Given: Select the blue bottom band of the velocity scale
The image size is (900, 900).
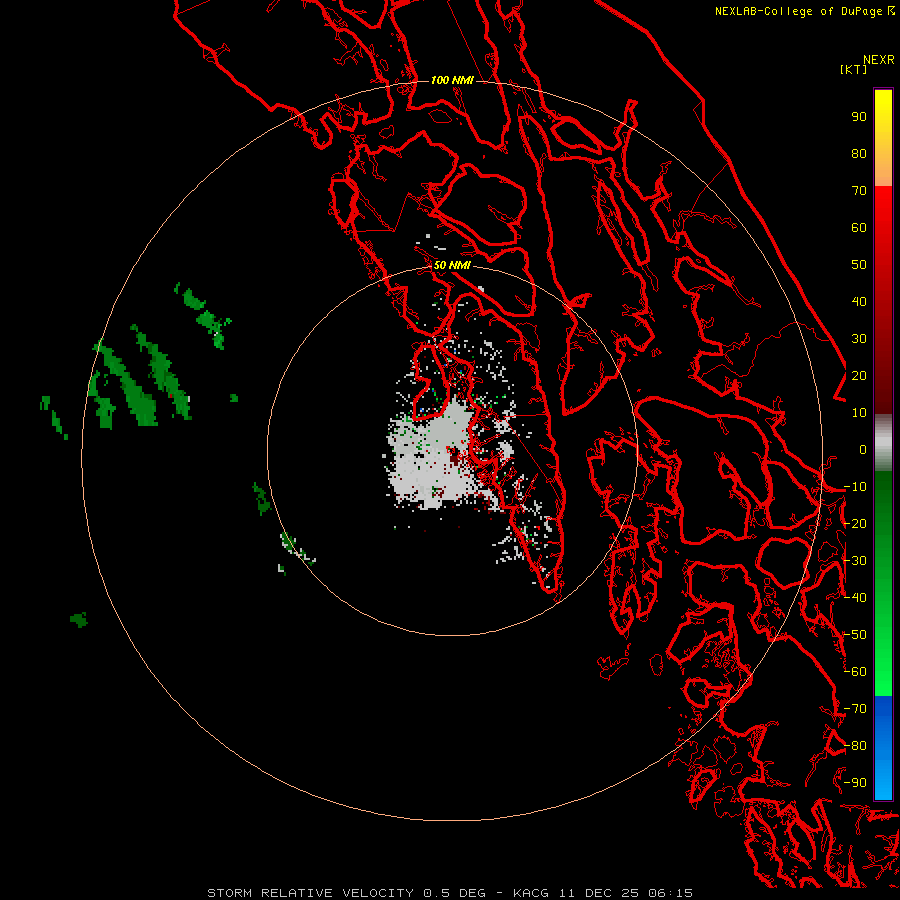Looking at the screenshot, I should (883, 748).
